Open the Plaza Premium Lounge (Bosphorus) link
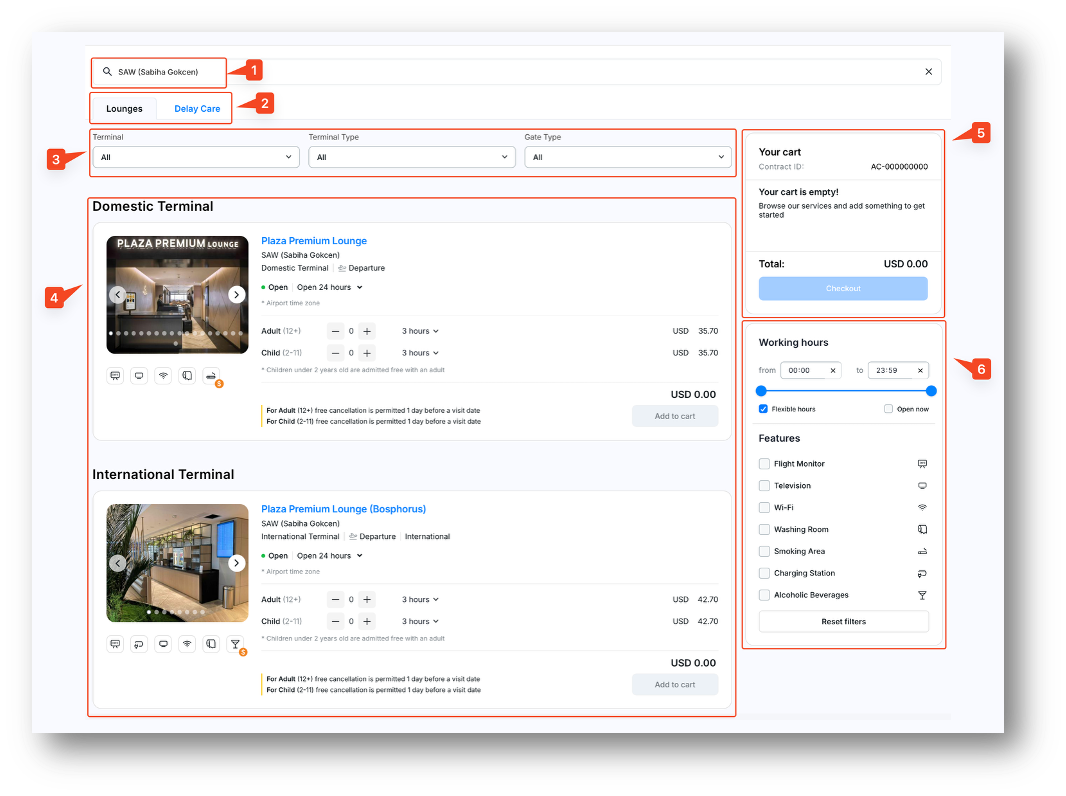 click(343, 509)
